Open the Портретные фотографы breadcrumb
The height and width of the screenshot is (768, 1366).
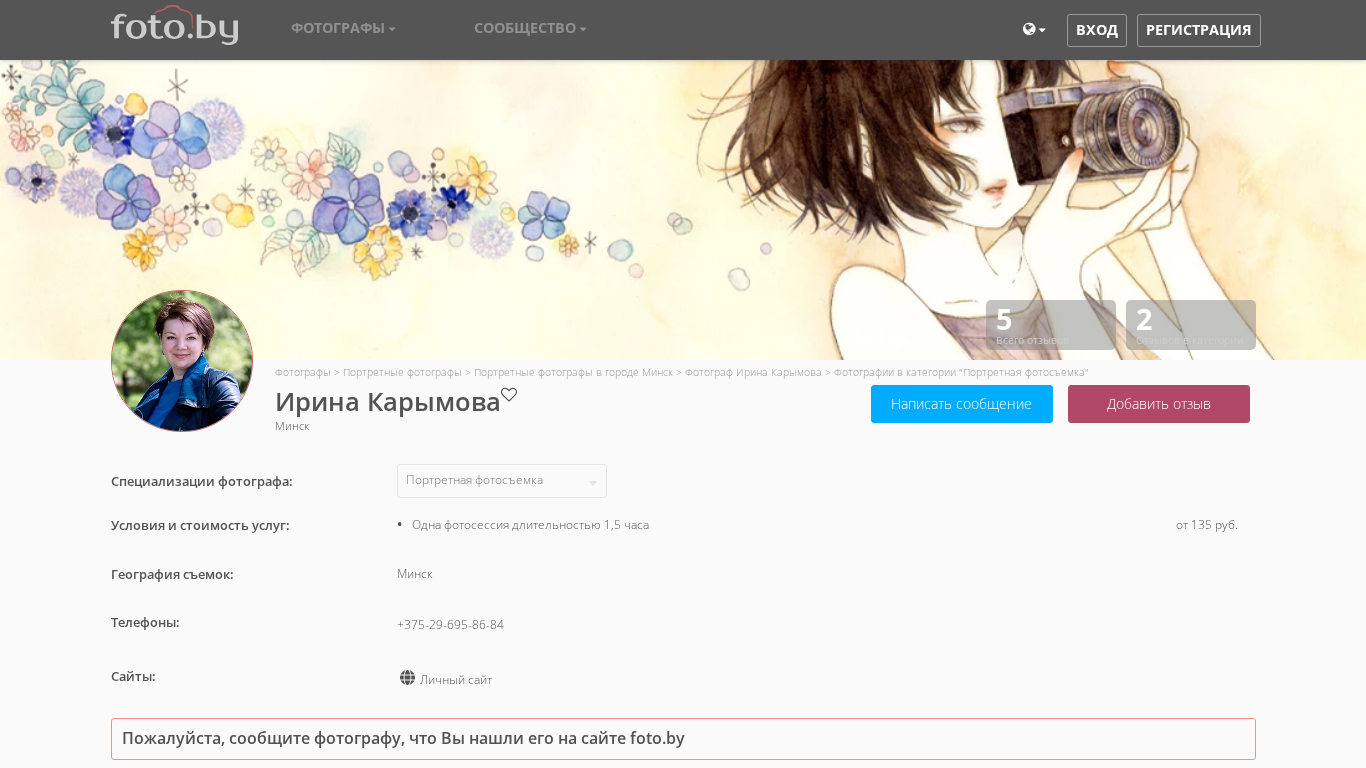[x=402, y=372]
